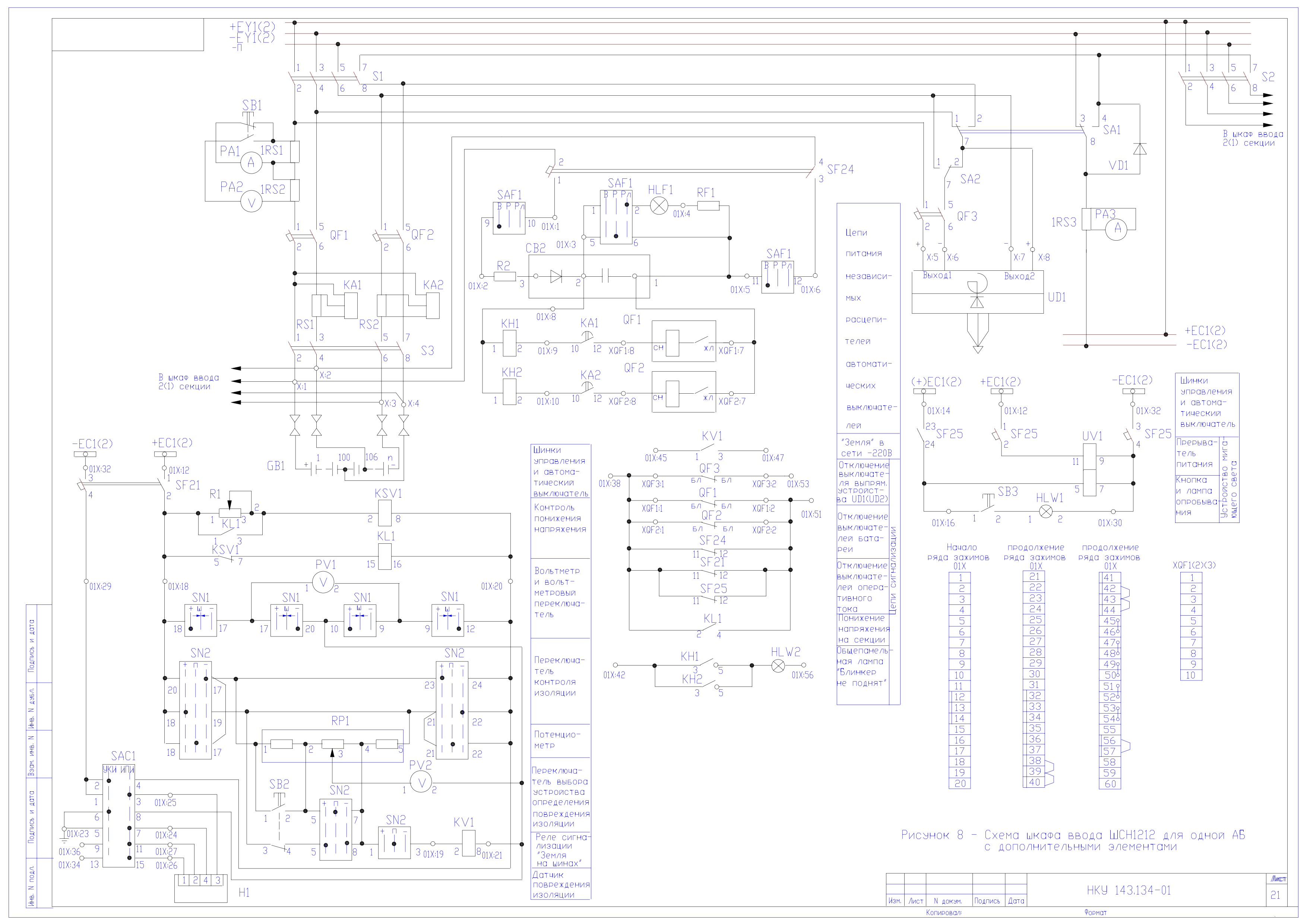
Task: Select the "Потенциометр" legend text
Action: (557, 740)
